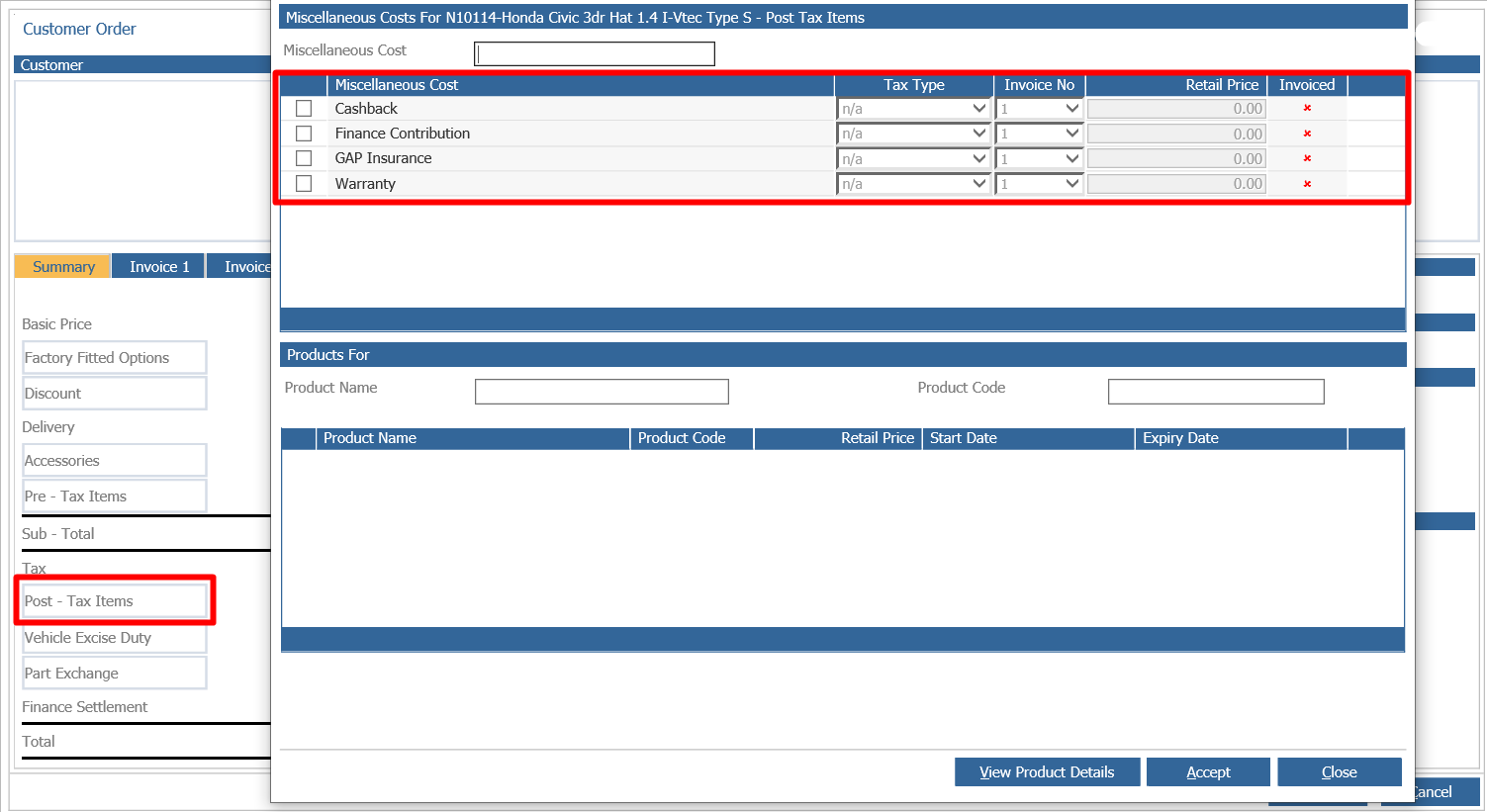Click the Miscellaneous Cost search field

tap(594, 53)
